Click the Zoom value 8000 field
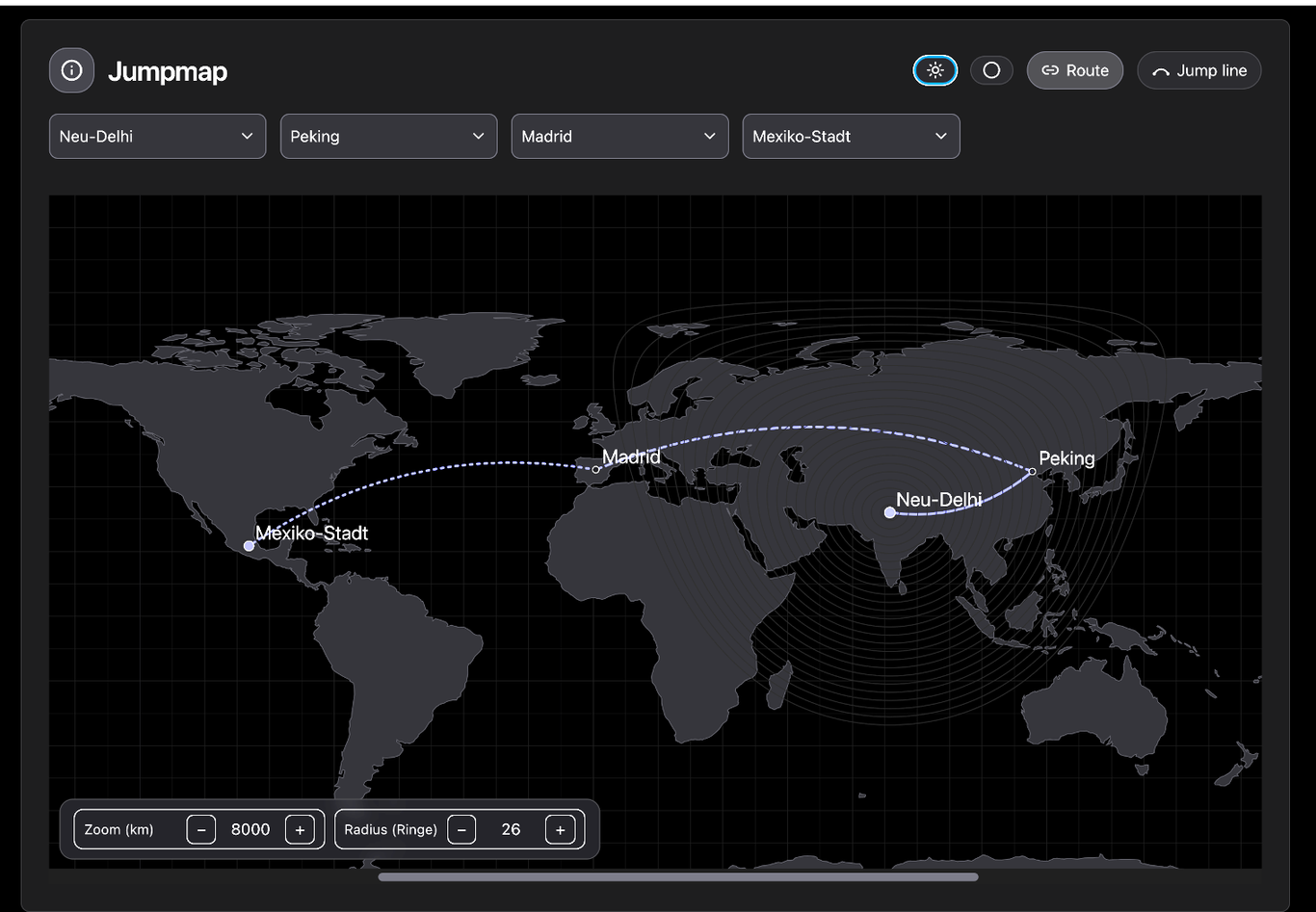1316x912 pixels. 250,829
